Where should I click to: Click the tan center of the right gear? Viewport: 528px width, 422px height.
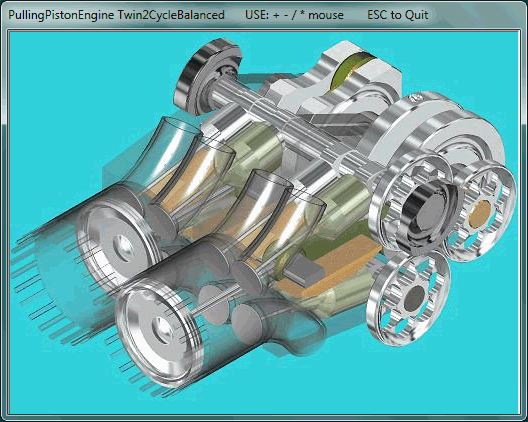(480, 213)
